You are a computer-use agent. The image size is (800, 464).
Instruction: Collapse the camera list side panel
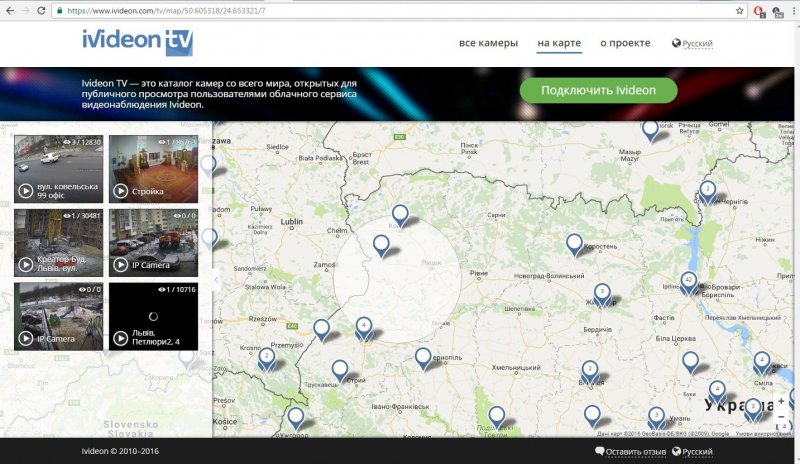218,279
